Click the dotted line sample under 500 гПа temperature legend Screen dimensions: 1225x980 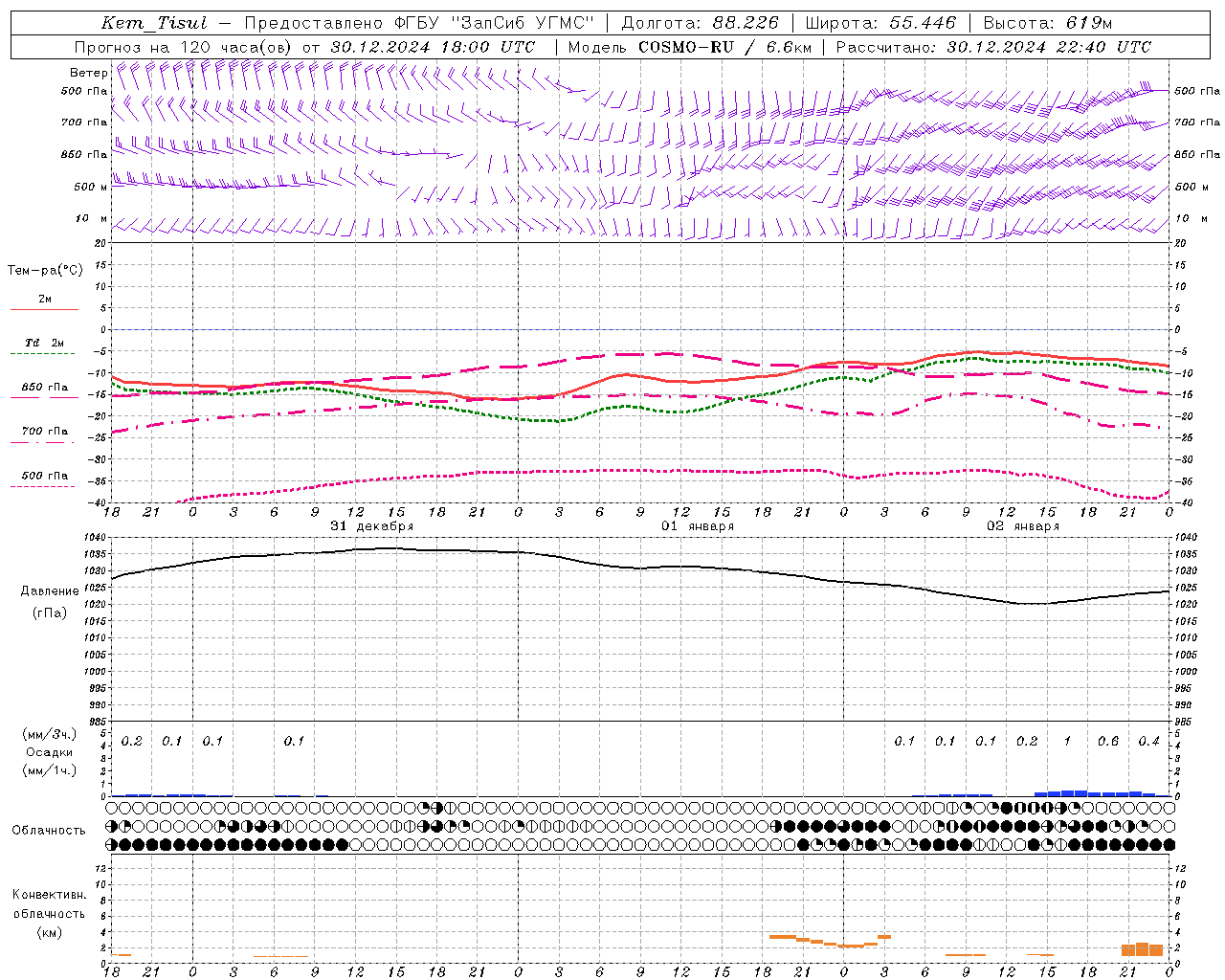[43, 486]
